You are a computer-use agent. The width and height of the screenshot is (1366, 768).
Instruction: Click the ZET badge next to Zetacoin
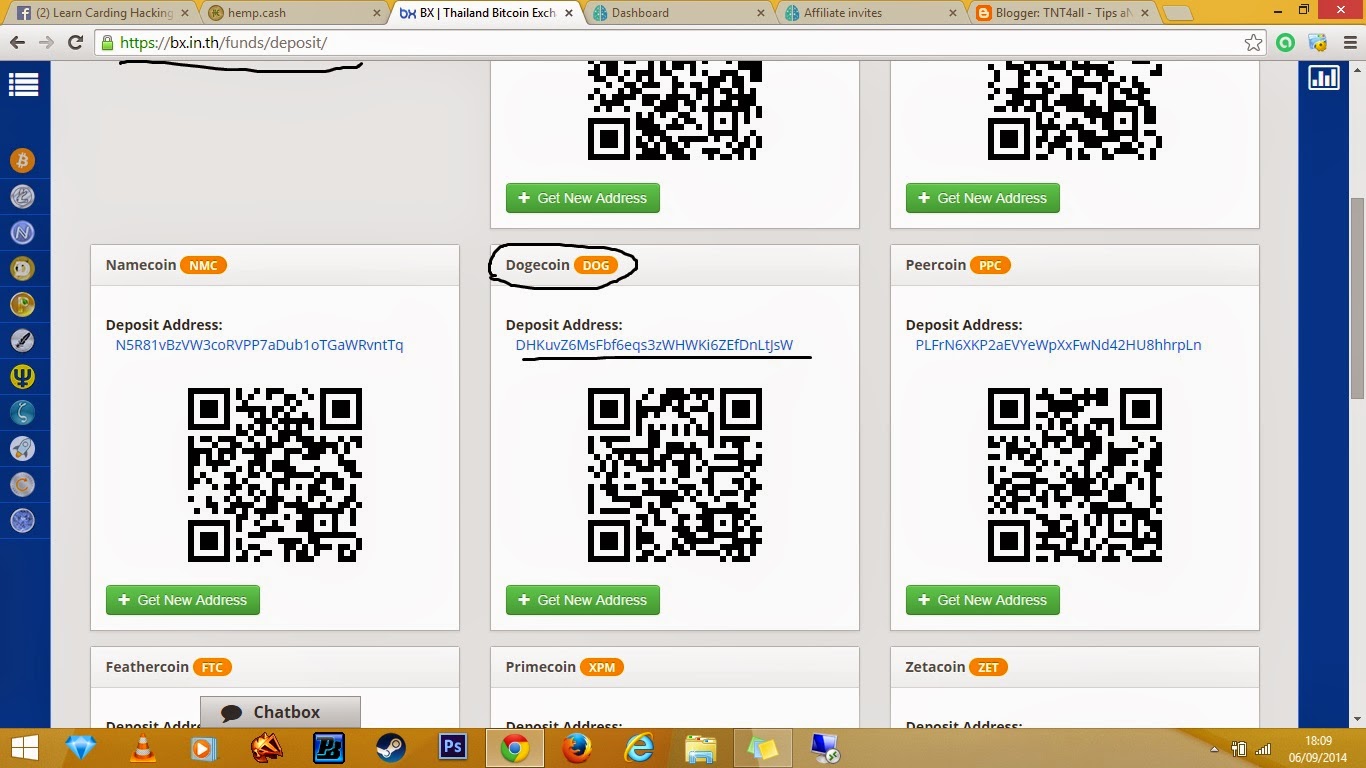988,667
